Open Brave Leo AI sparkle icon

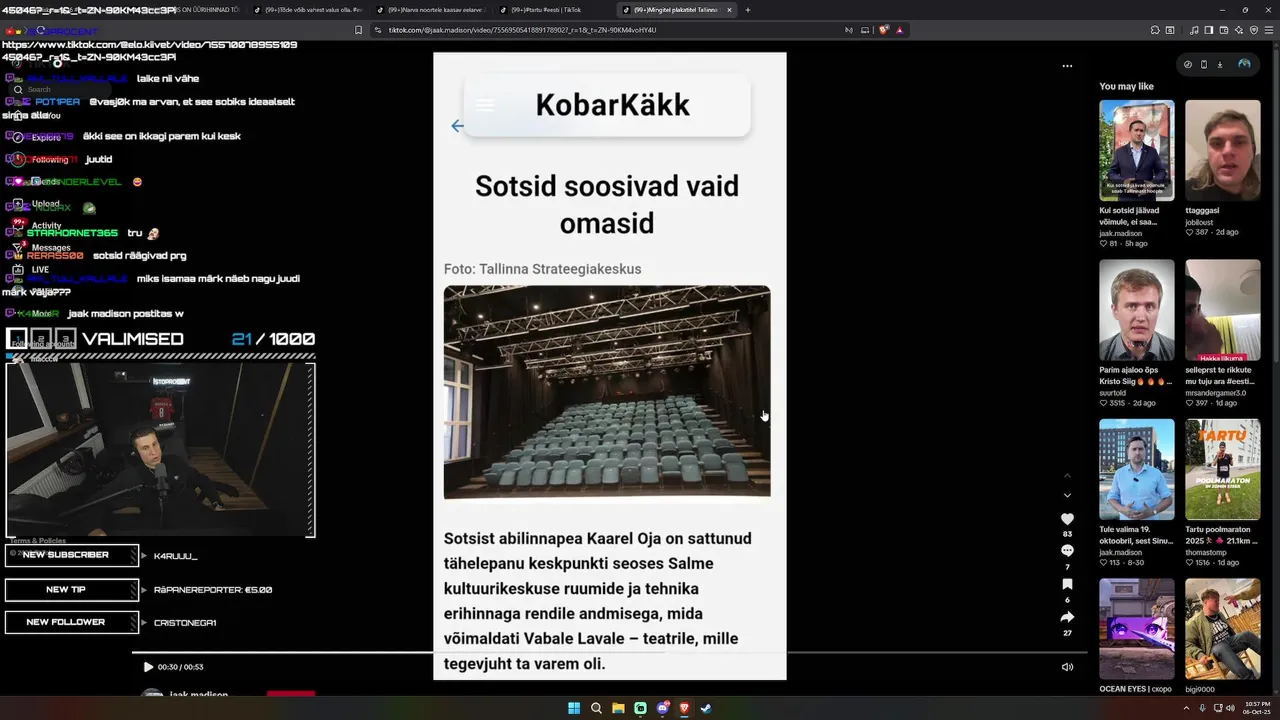tap(1239, 30)
